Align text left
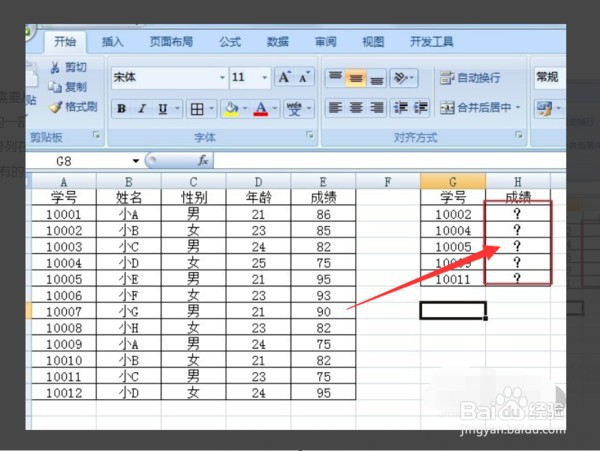600x451 pixels. pos(336,108)
